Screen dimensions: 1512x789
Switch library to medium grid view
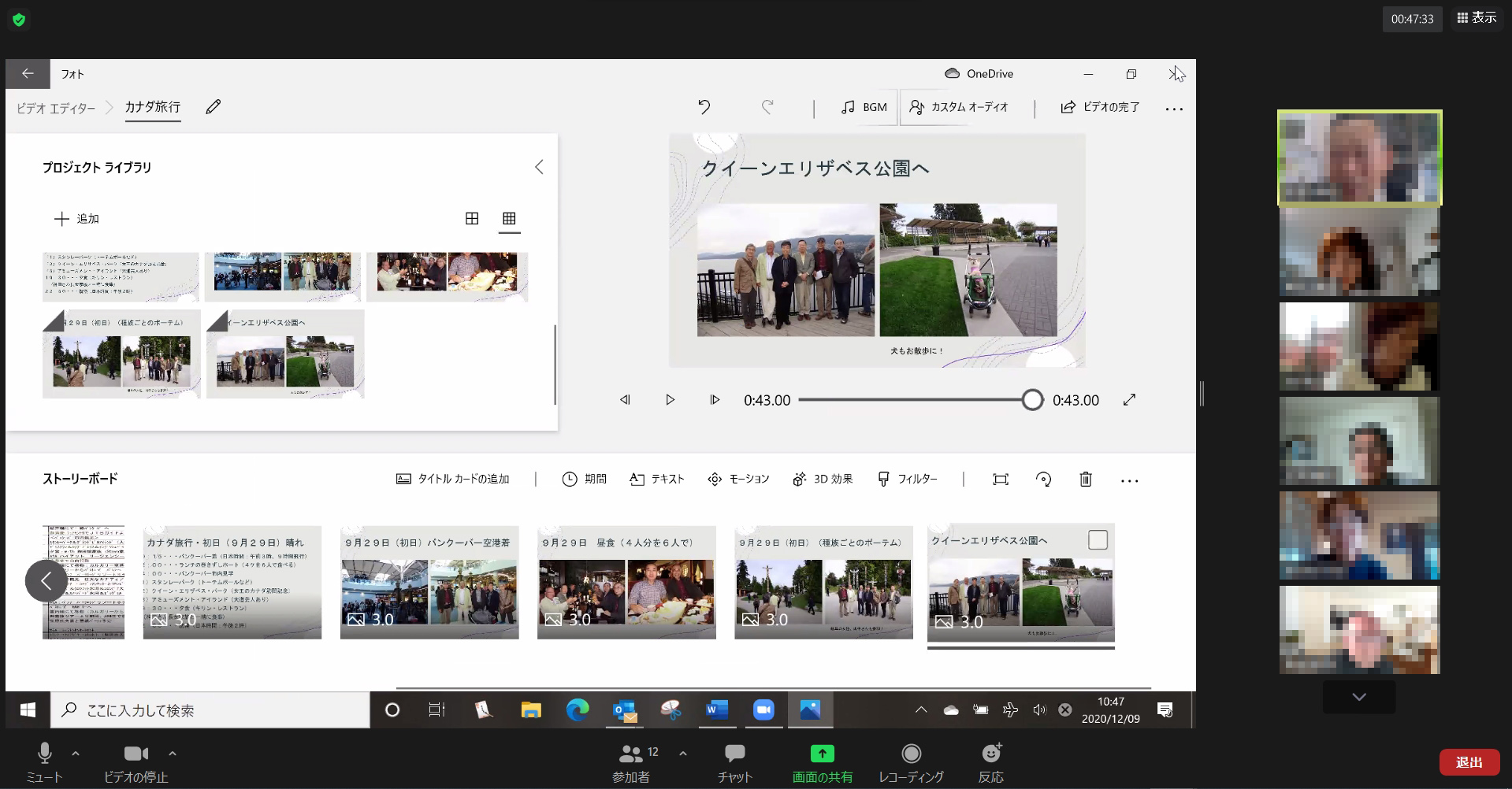coord(472,218)
